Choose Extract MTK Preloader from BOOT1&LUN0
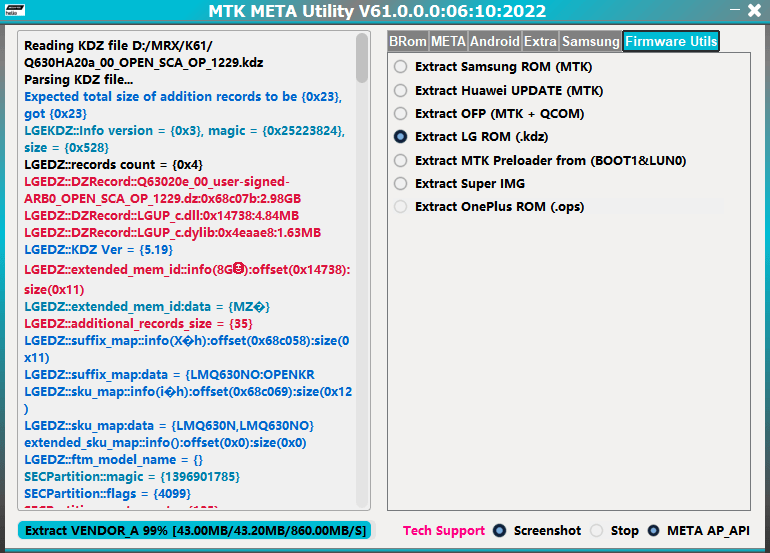This screenshot has height=553, width=770. pos(540,160)
